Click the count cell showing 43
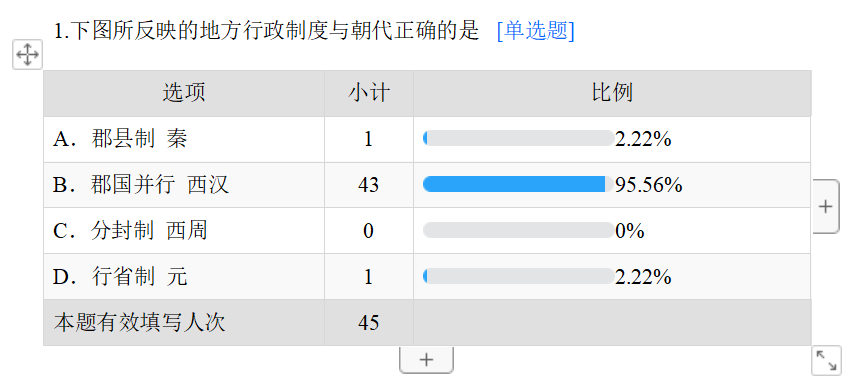 click(369, 185)
